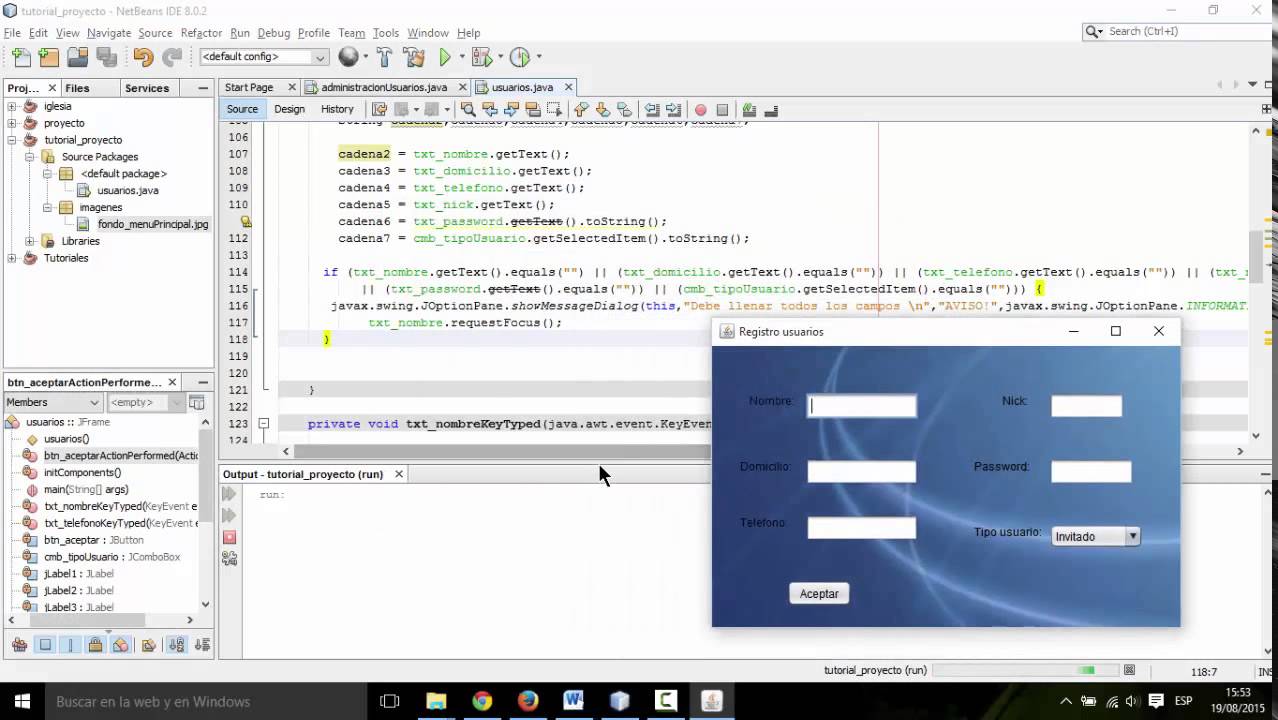The width and height of the screenshot is (1278, 720).
Task: Click the Shift Line Right icon
Action: pyautogui.click(x=674, y=109)
